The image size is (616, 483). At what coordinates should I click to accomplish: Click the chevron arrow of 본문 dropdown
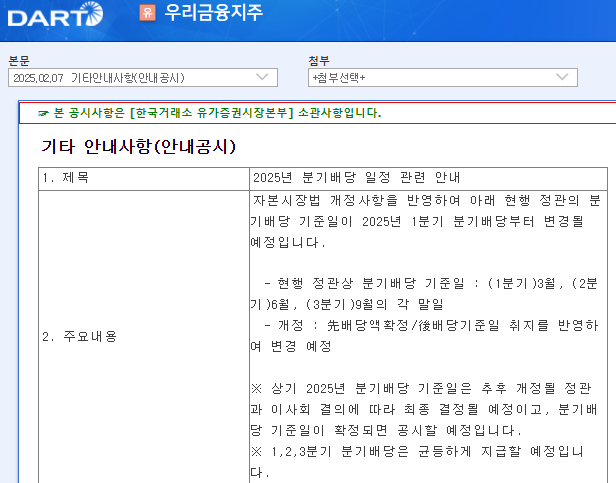click(x=262, y=77)
